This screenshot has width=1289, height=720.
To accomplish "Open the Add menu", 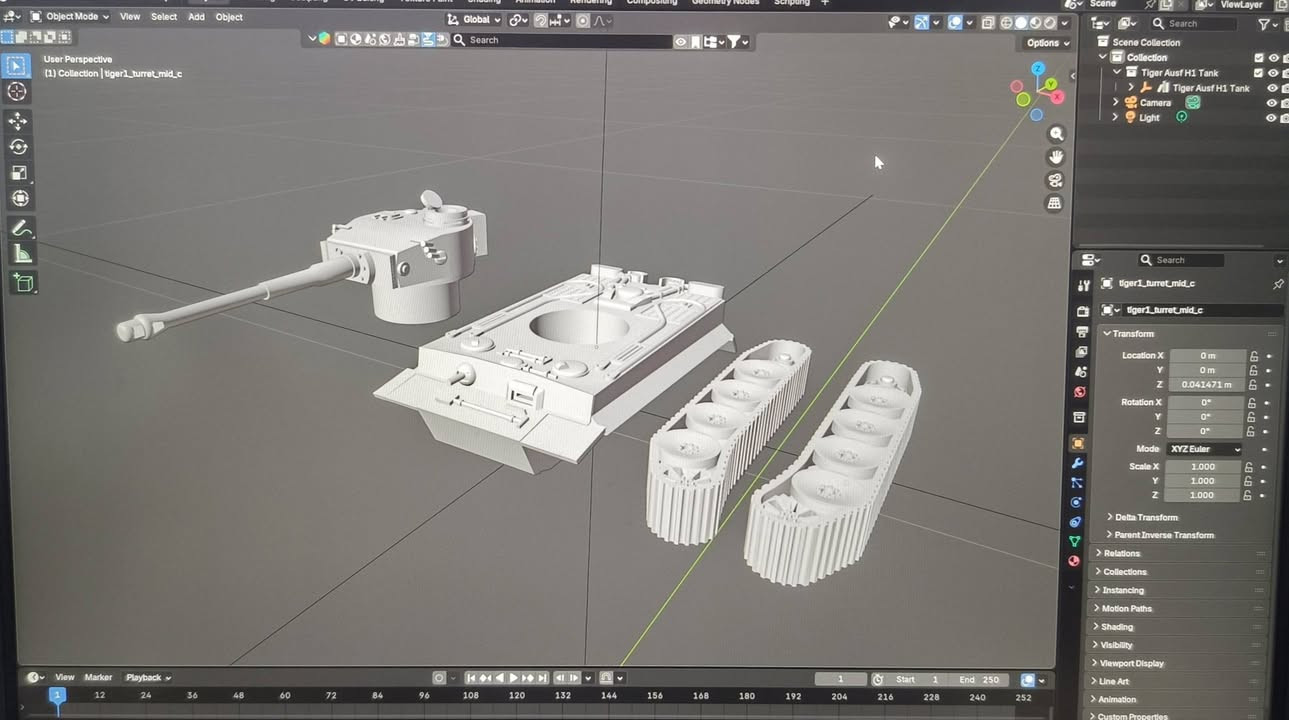I will tap(196, 16).
